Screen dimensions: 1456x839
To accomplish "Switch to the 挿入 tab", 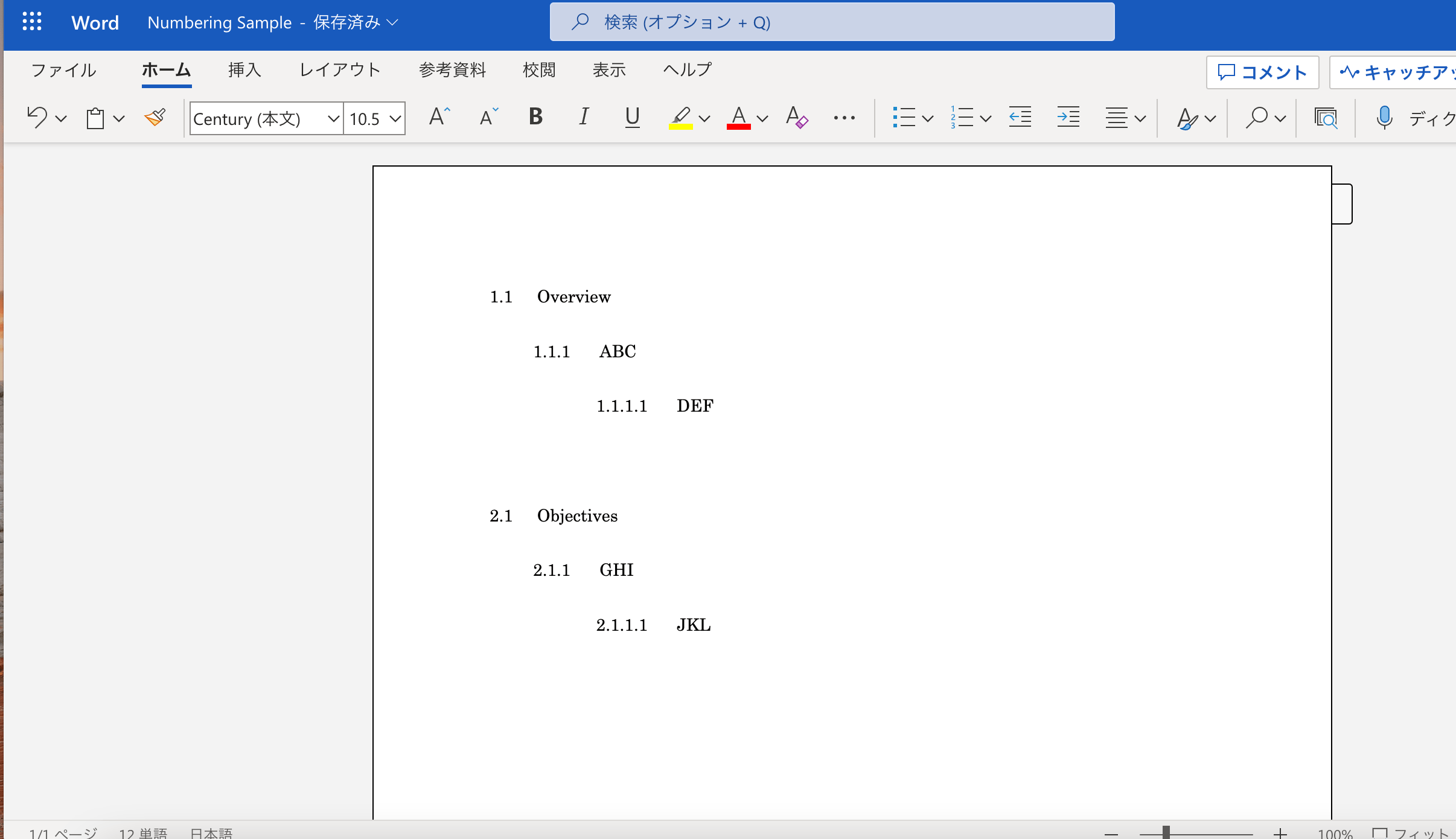I will point(244,70).
